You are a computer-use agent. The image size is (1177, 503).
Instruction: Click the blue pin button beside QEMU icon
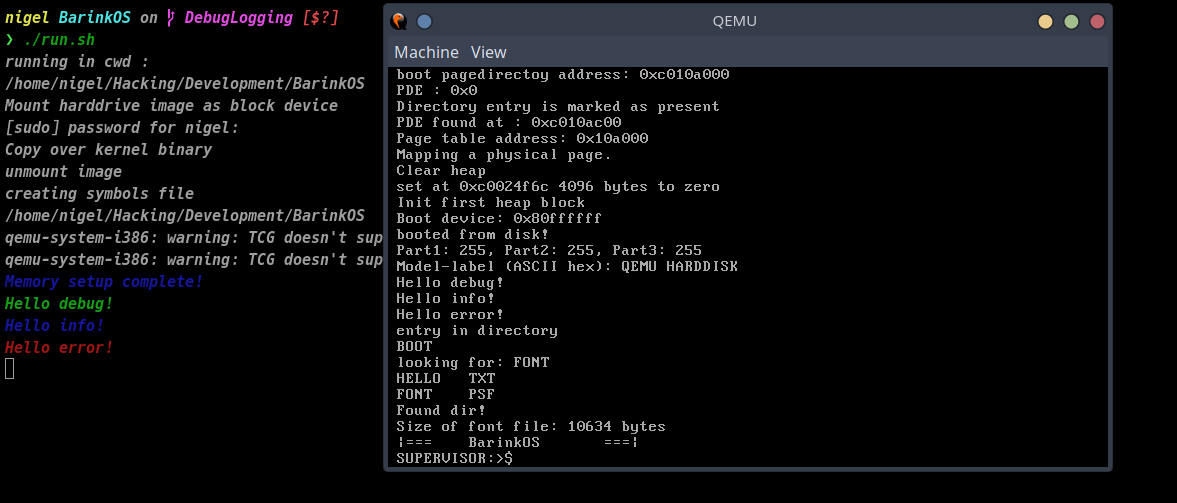pyautogui.click(x=424, y=21)
